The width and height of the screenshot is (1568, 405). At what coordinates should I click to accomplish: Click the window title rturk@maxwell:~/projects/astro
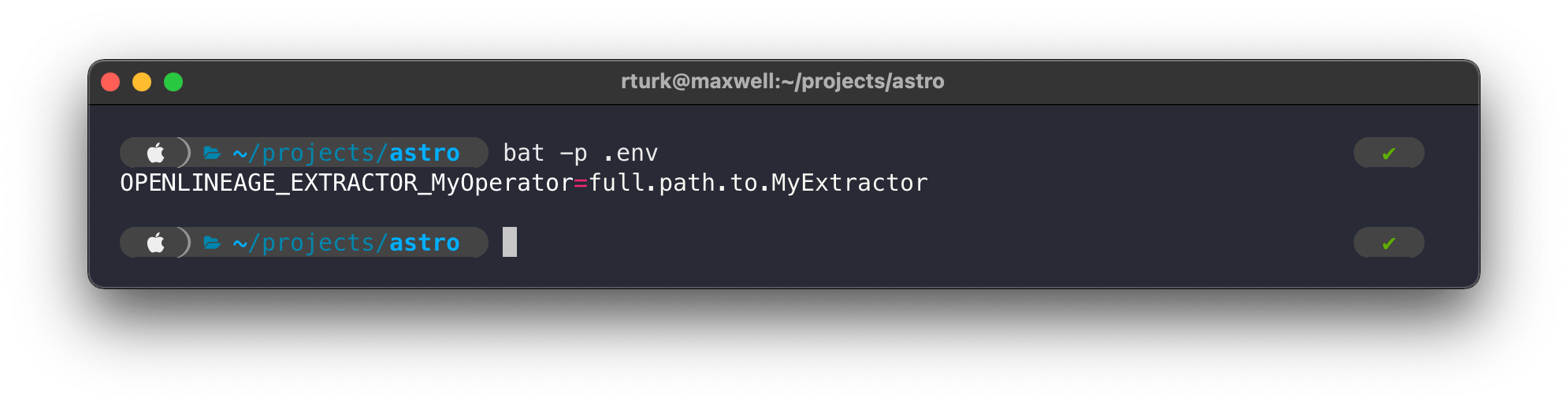[x=782, y=81]
